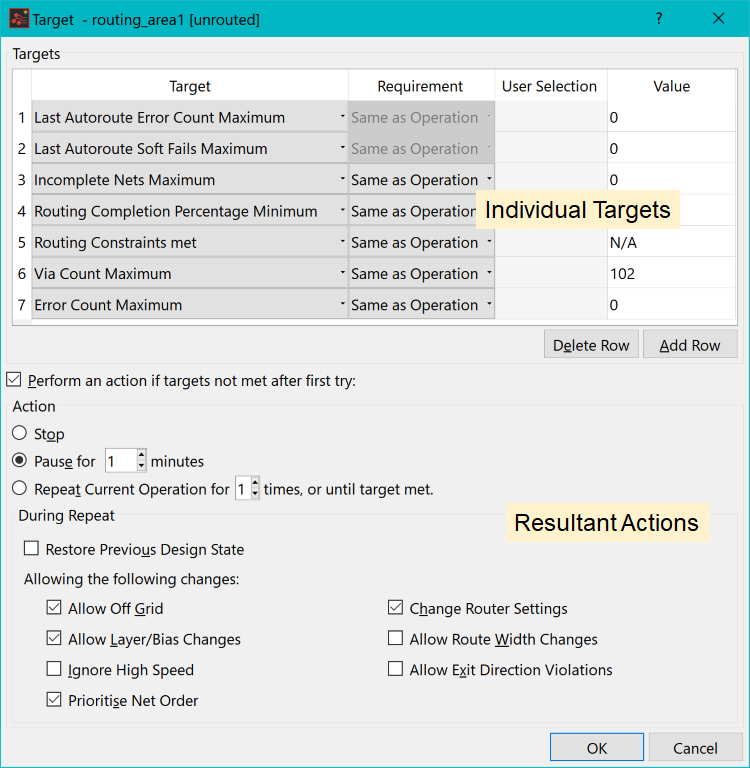
Task: Open Routing Completion Percentage Minimum dropdown
Action: (x=190, y=211)
